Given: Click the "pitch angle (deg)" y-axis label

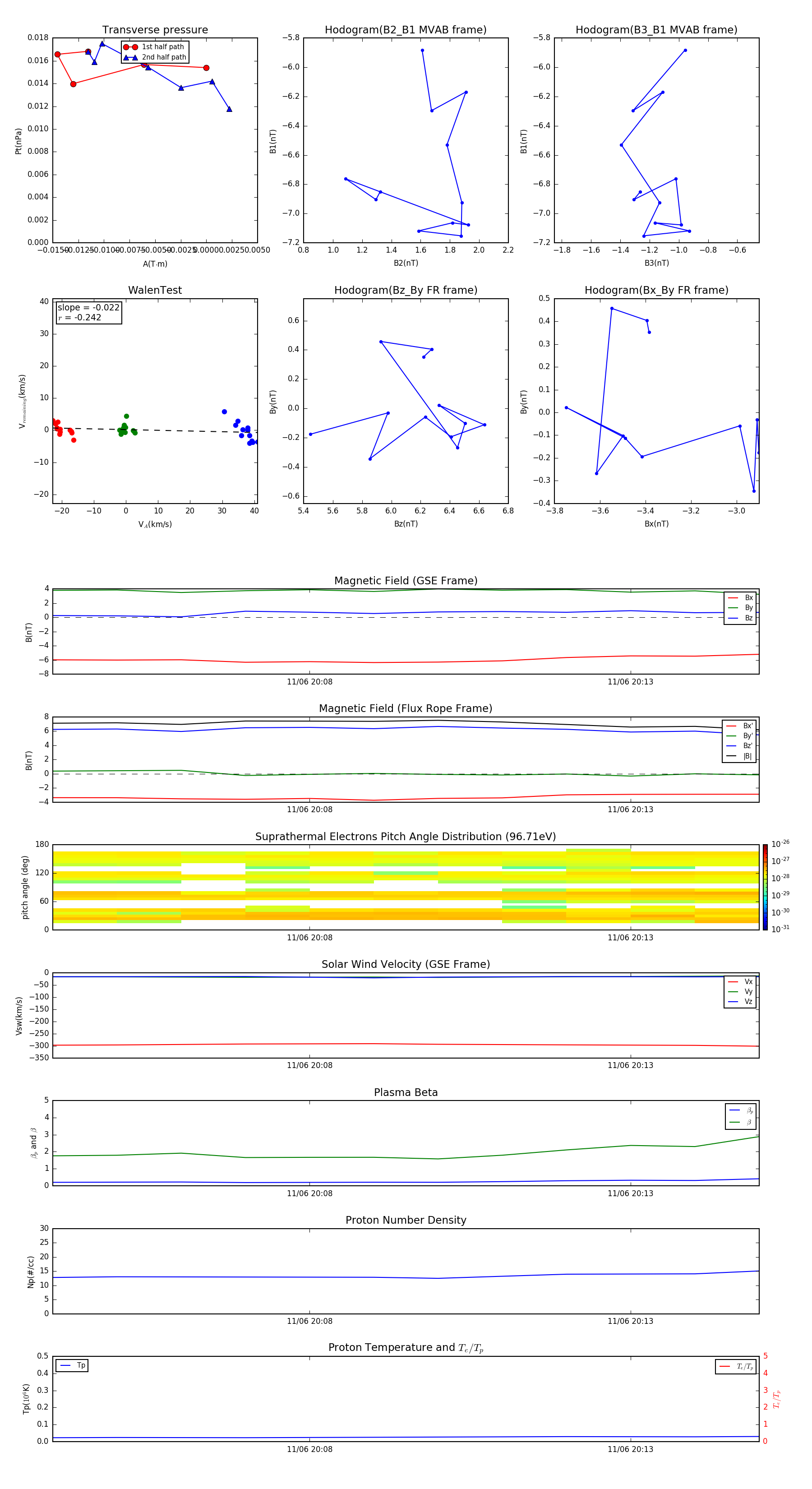Looking at the screenshot, I should click(x=25, y=887).
